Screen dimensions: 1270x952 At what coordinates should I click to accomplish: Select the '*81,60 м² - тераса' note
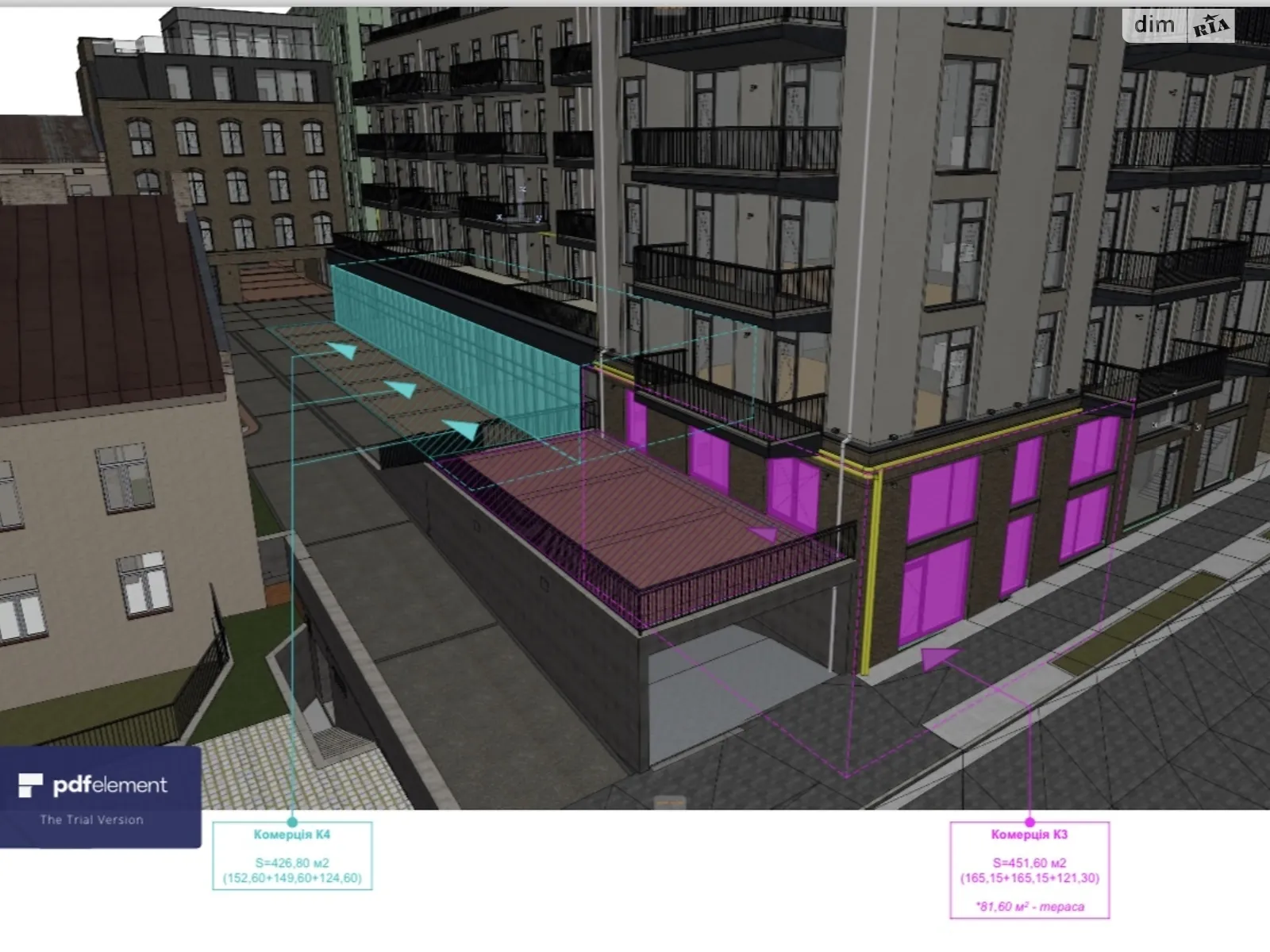click(x=1029, y=906)
